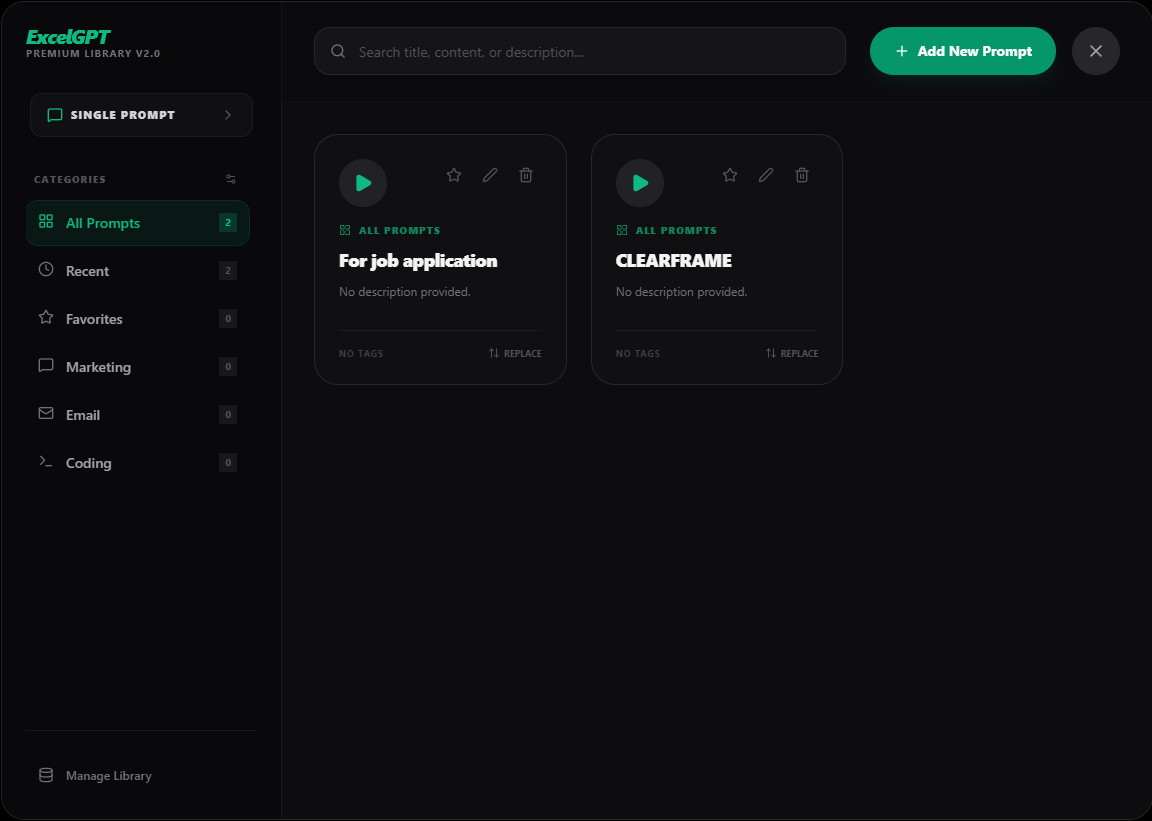Open the Email category

pos(138,415)
